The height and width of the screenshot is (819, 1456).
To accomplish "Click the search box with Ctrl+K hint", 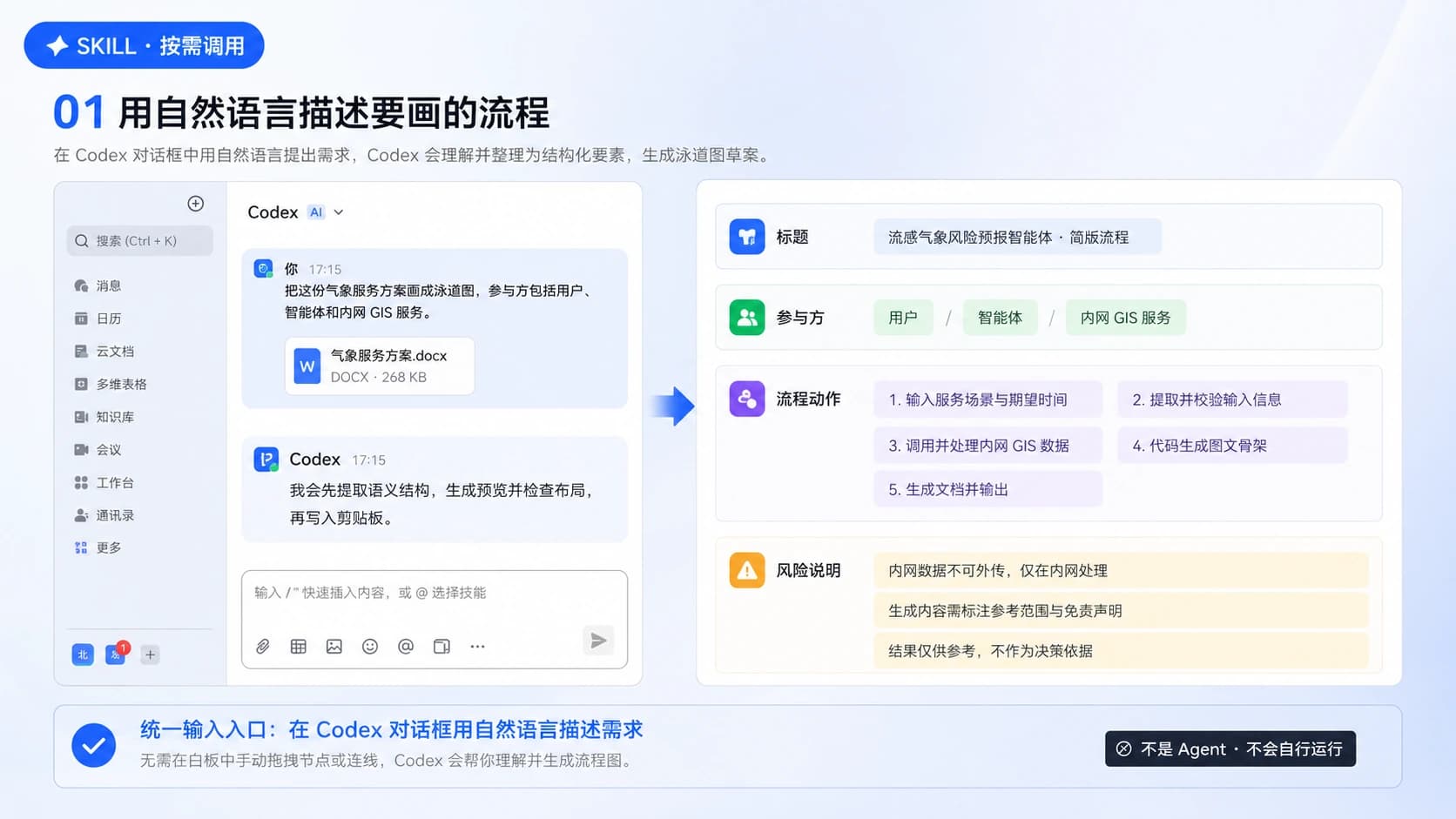I will (x=140, y=241).
